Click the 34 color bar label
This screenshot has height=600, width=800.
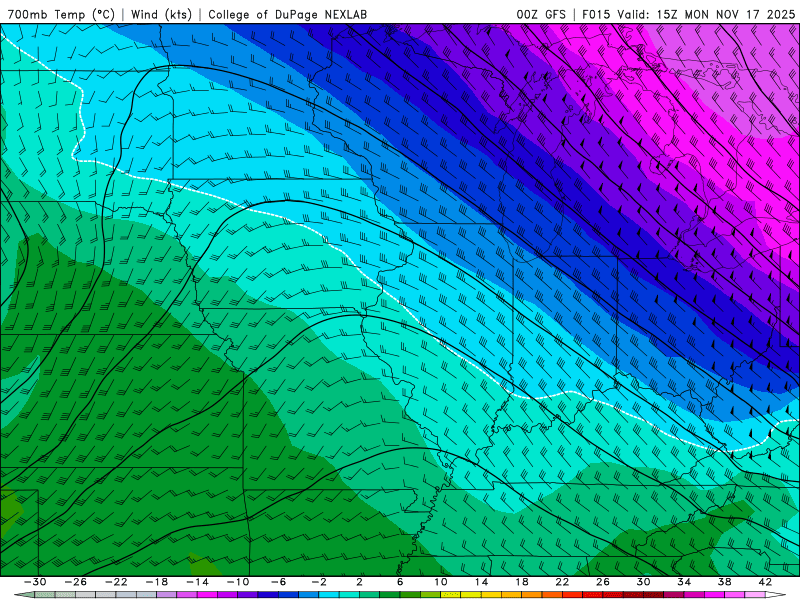(x=684, y=582)
